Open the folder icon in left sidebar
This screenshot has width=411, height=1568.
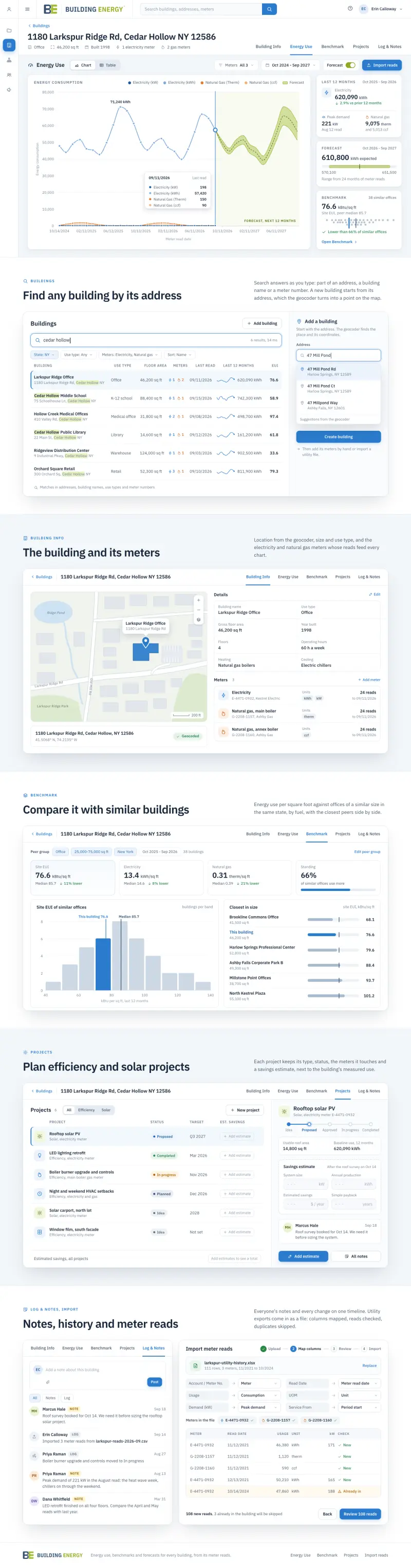click(9, 30)
